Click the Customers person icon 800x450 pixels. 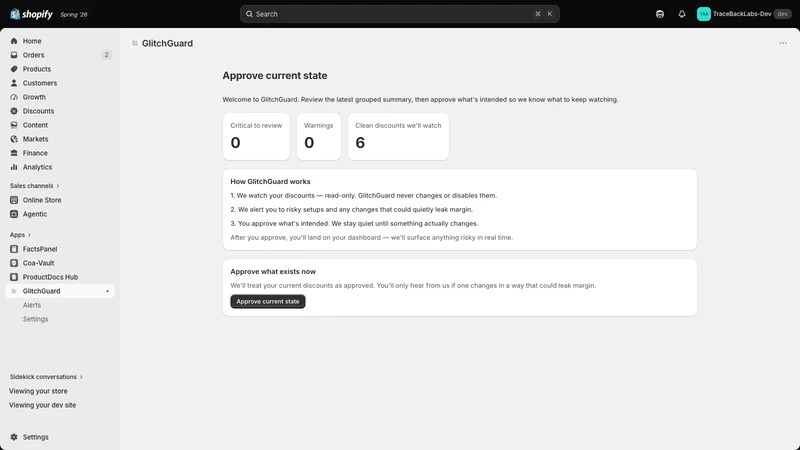(x=14, y=83)
